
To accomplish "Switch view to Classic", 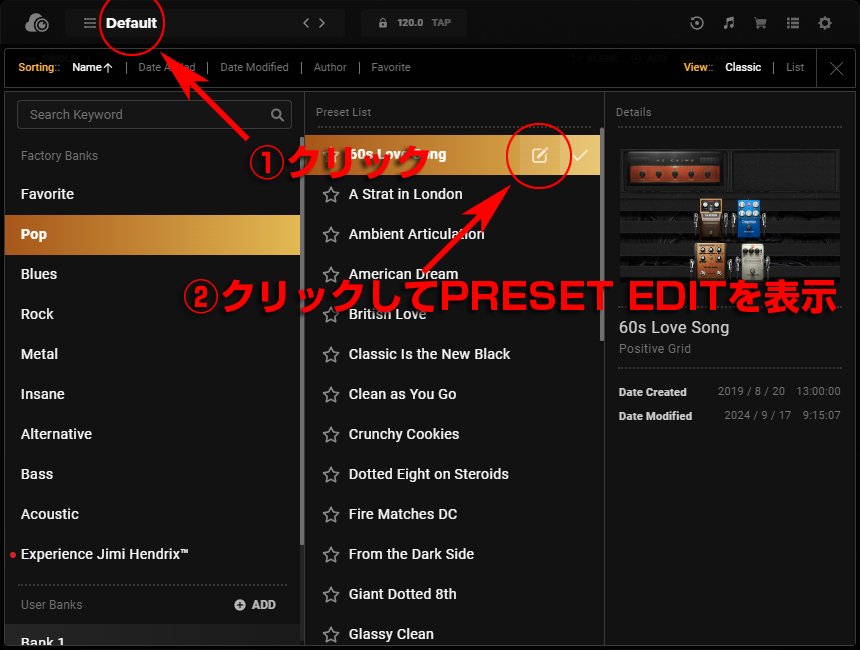I will point(743,67).
